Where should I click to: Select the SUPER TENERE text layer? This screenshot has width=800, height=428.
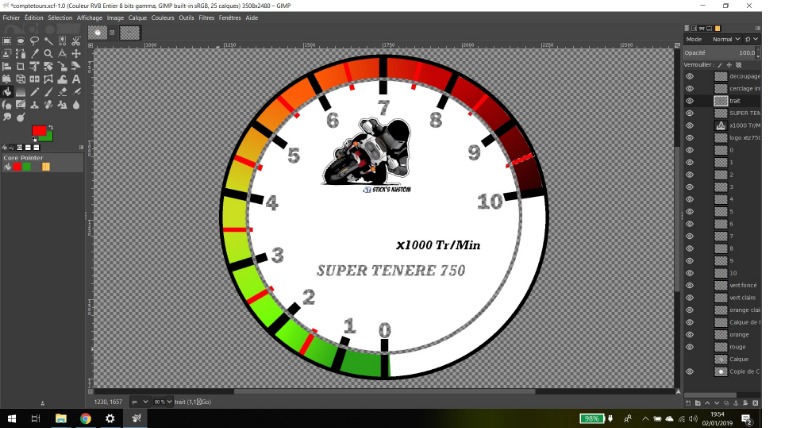(x=743, y=113)
